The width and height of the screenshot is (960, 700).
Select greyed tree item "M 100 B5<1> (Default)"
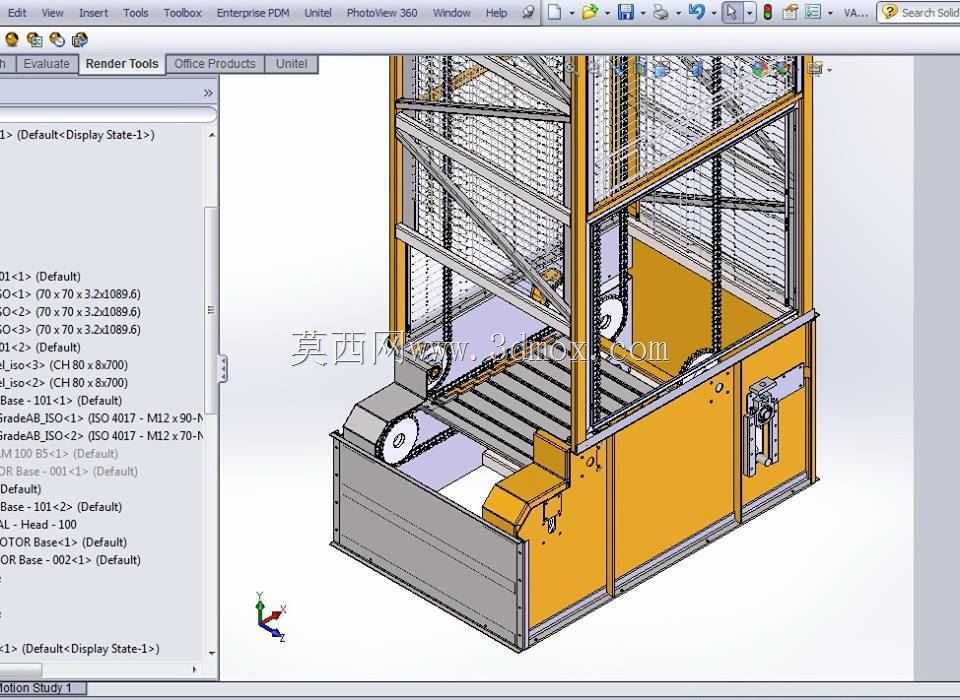click(x=59, y=454)
